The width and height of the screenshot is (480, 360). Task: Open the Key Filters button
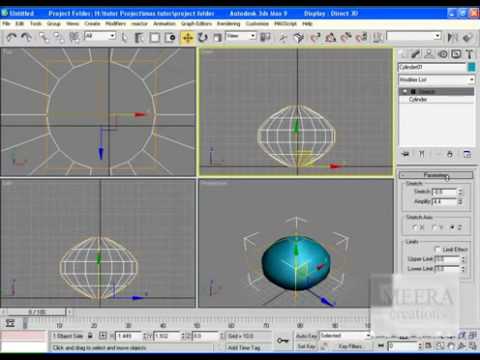350,346
